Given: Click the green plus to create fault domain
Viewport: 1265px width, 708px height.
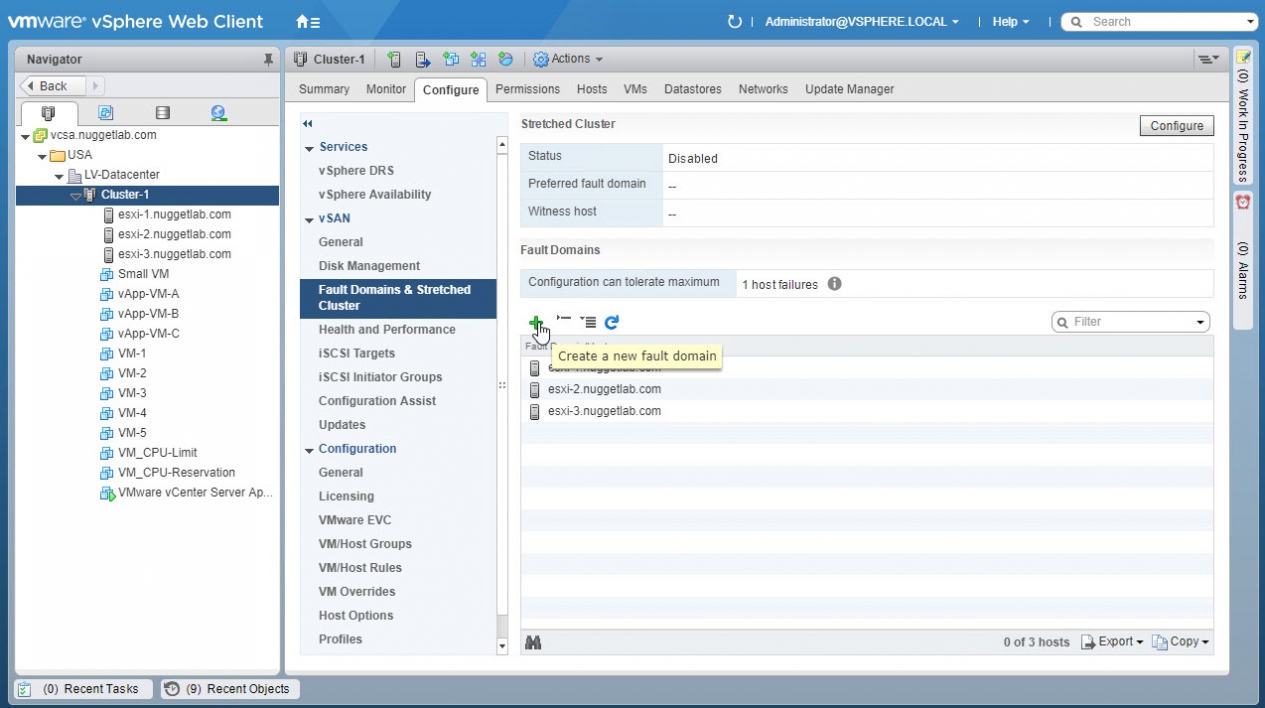Looking at the screenshot, I should (536, 322).
